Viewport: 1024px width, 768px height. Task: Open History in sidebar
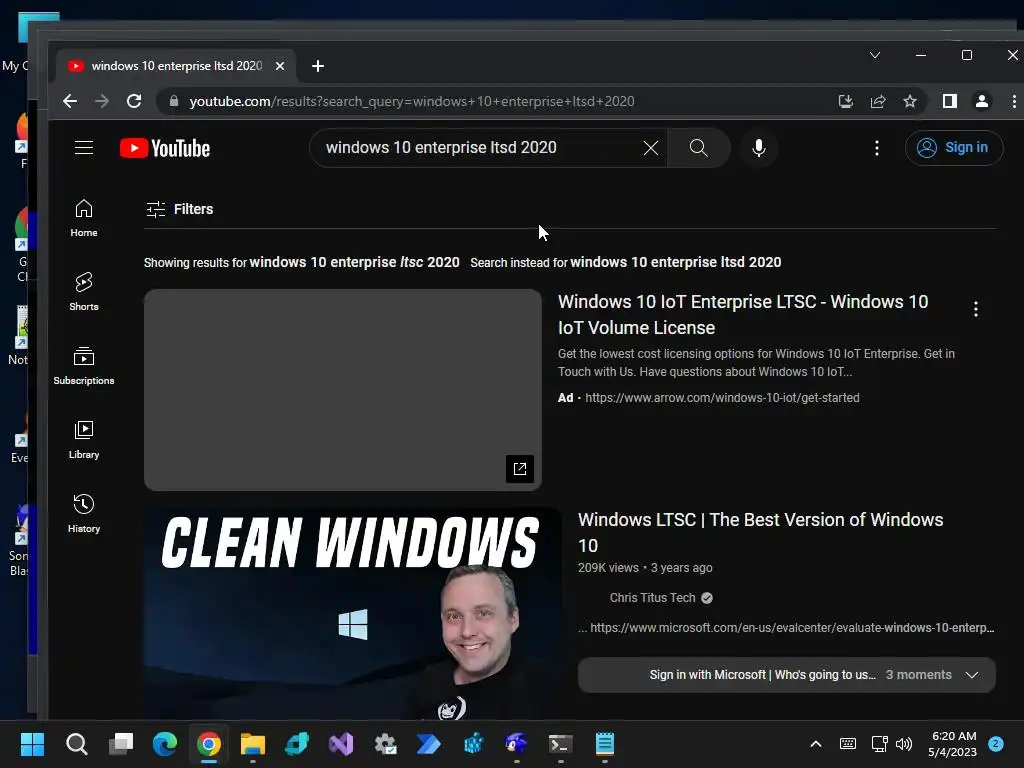pyautogui.click(x=84, y=514)
